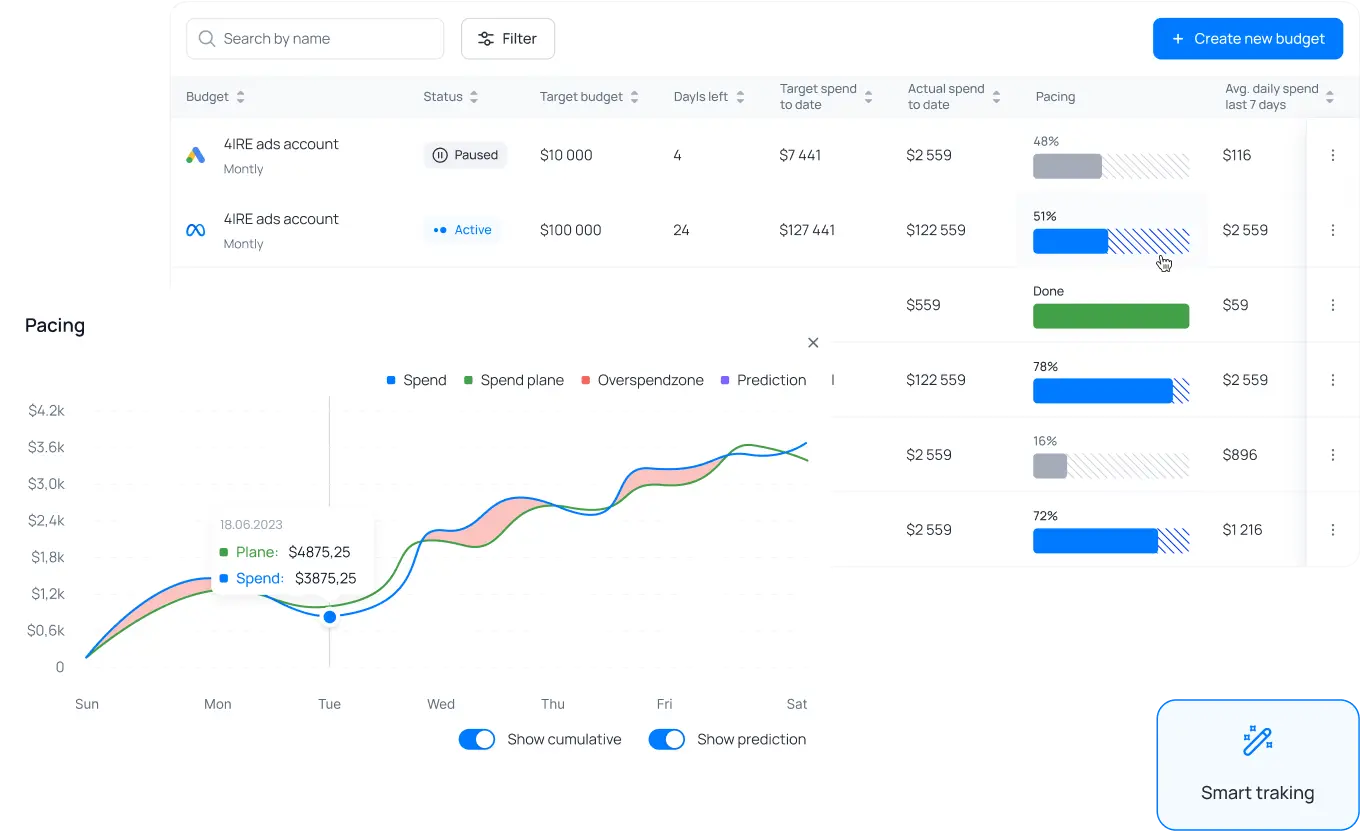Click the $7 441 target spend cell

tap(801, 155)
